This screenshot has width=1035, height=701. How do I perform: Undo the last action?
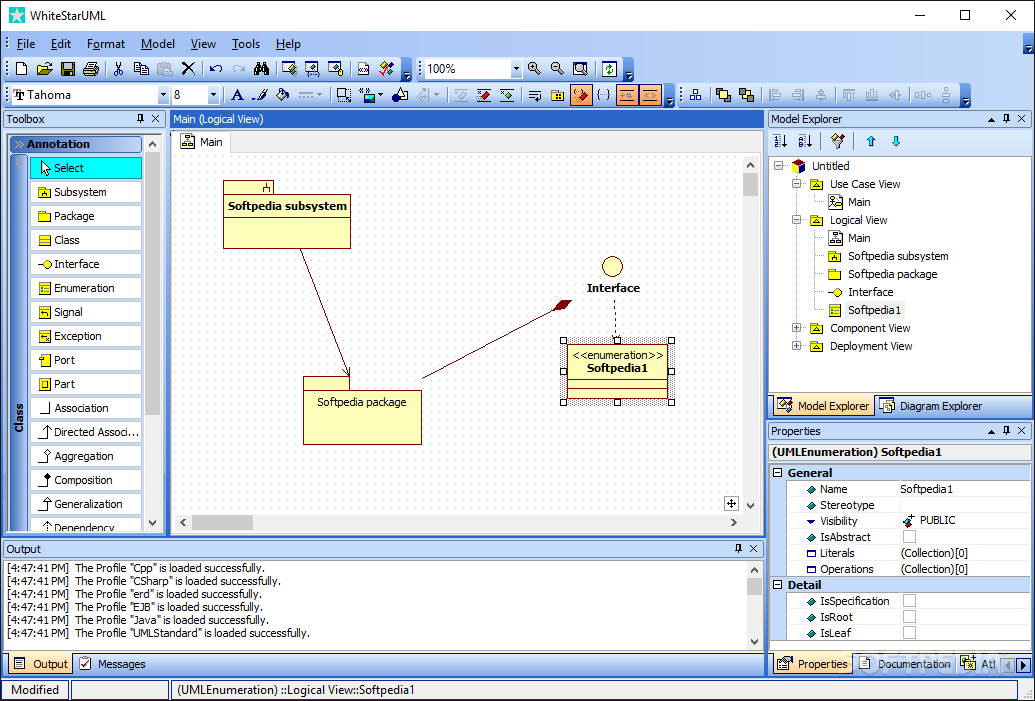tap(216, 69)
